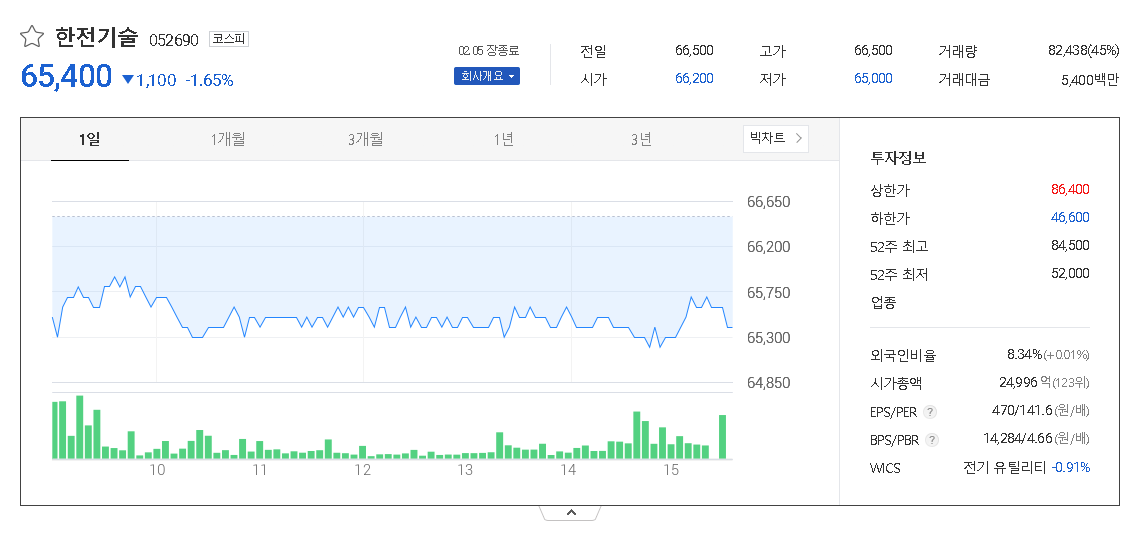
Task: Click the 상한가 value 86,400
Action: click(1070, 190)
